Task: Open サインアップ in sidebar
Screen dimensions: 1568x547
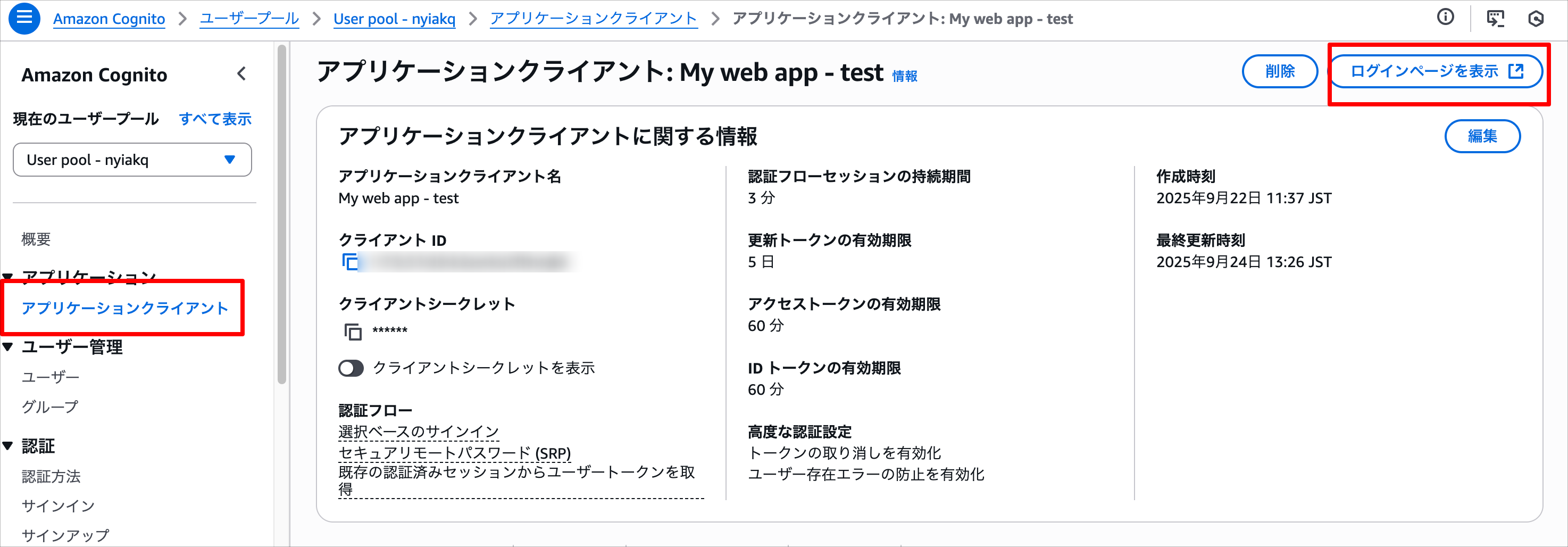Action: [x=66, y=535]
